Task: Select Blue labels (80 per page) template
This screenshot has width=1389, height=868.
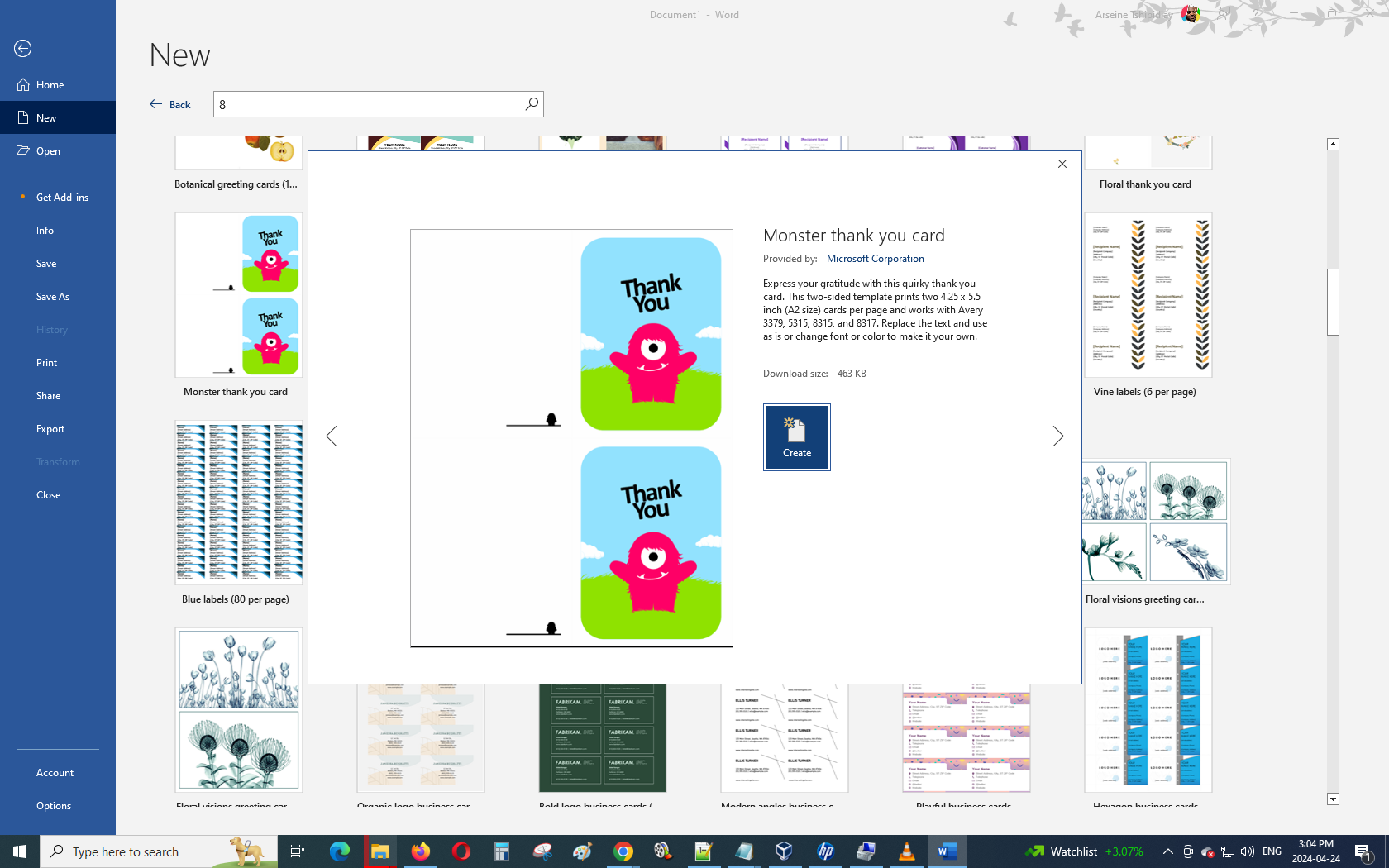Action: pos(238,503)
